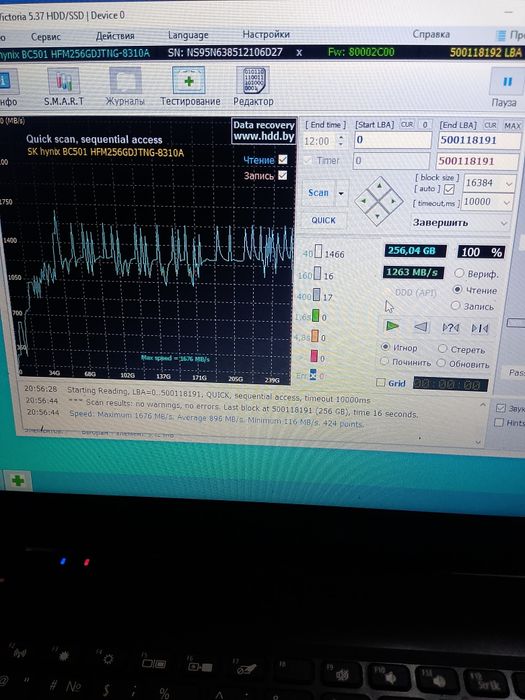The width and height of the screenshot is (525, 700).
Task: Click the 400 ms grey block indicator
Action: [317, 295]
